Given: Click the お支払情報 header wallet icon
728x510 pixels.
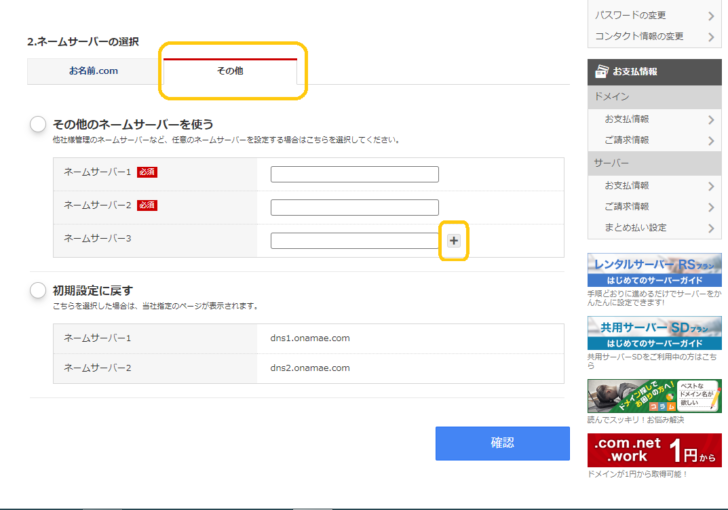Looking at the screenshot, I should click(x=601, y=72).
